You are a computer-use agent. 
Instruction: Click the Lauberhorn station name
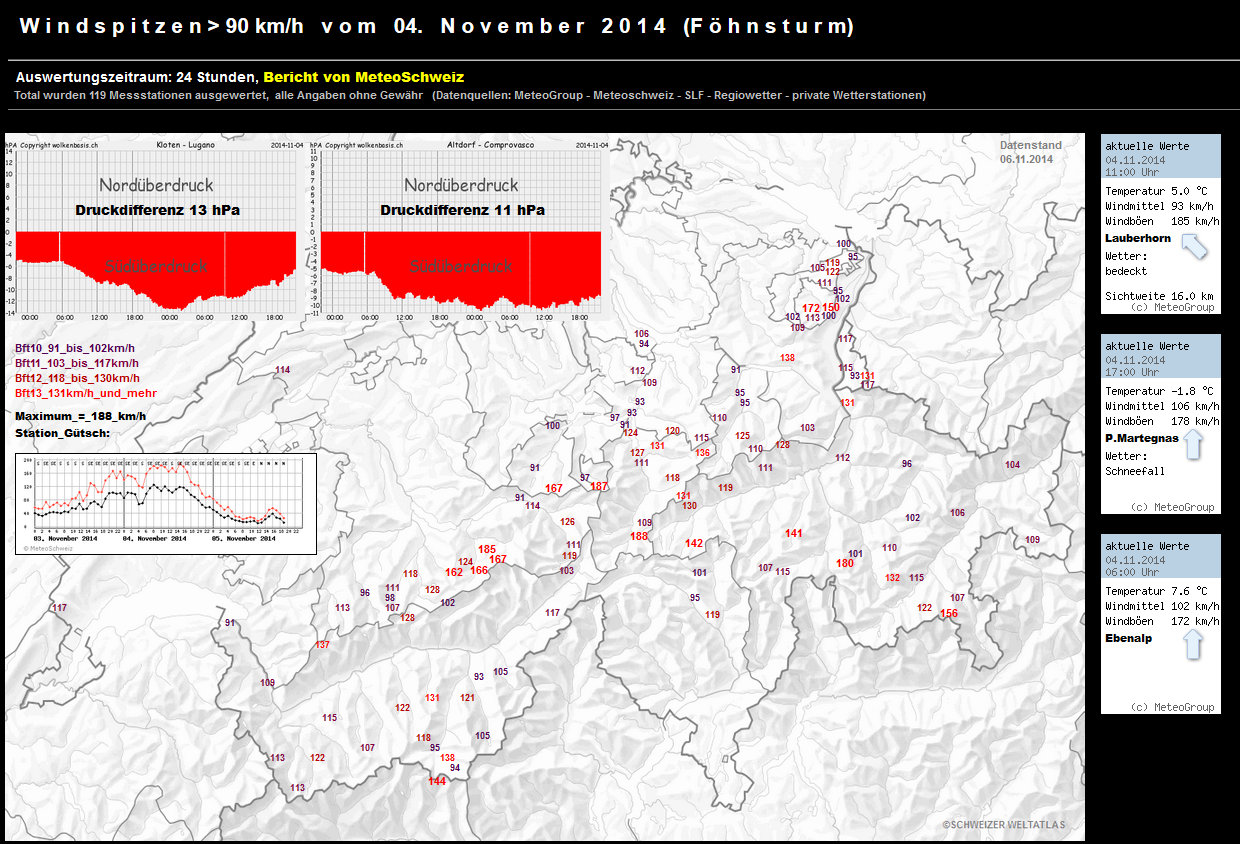tap(1138, 238)
